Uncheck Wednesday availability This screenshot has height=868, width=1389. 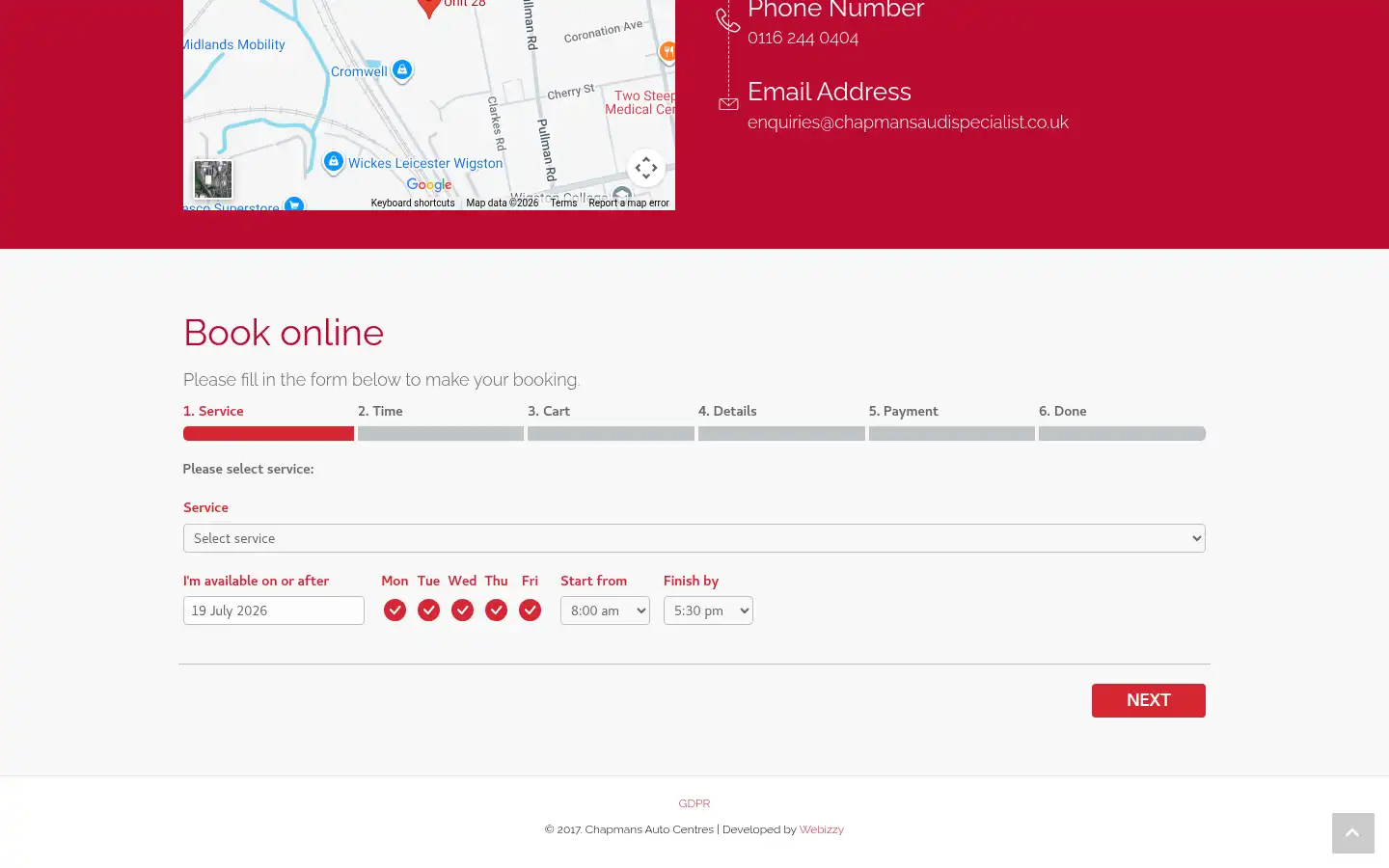click(x=462, y=610)
